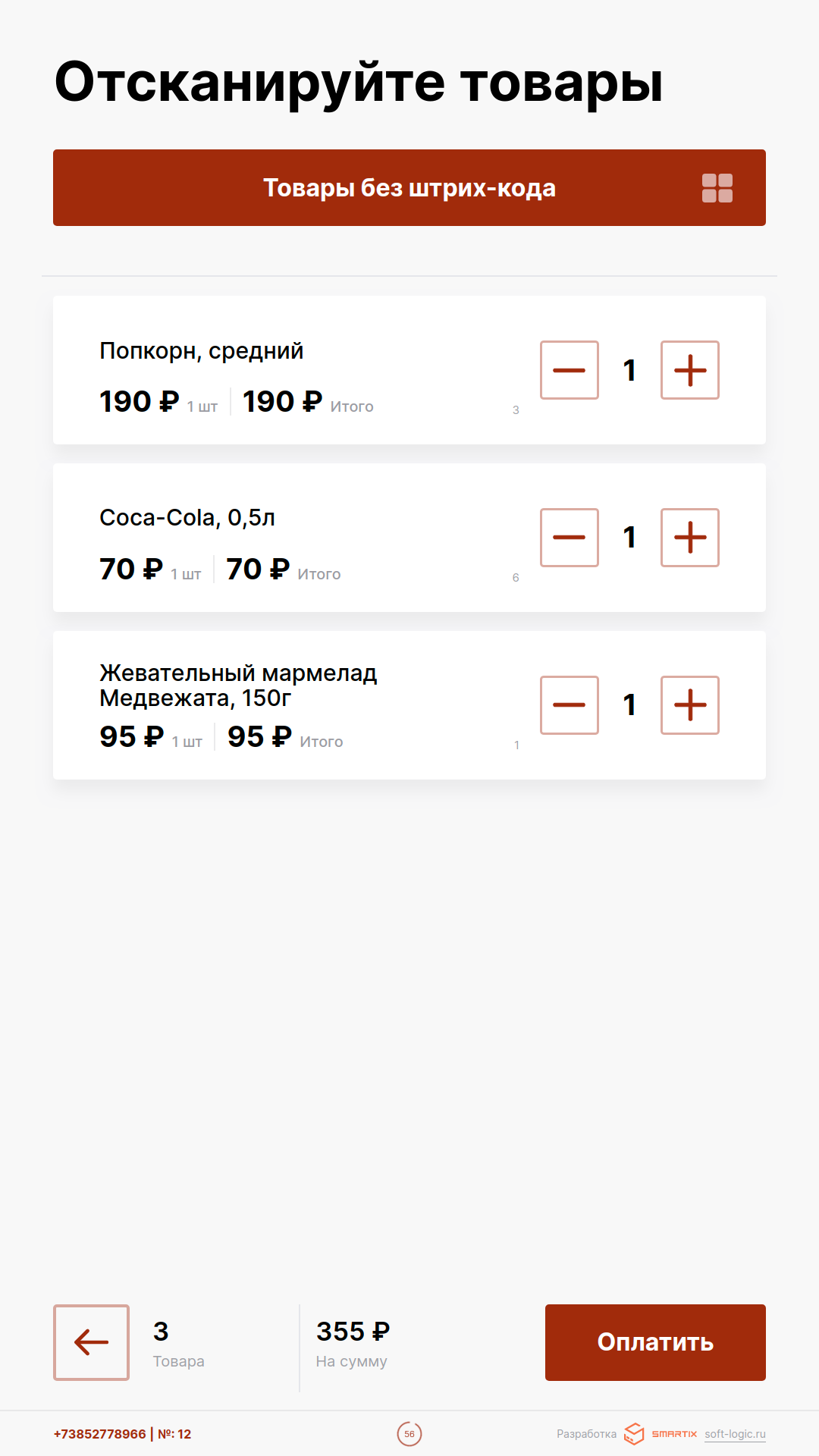Select the Попкорн, средний item name
819x1456 pixels.
[202, 351]
